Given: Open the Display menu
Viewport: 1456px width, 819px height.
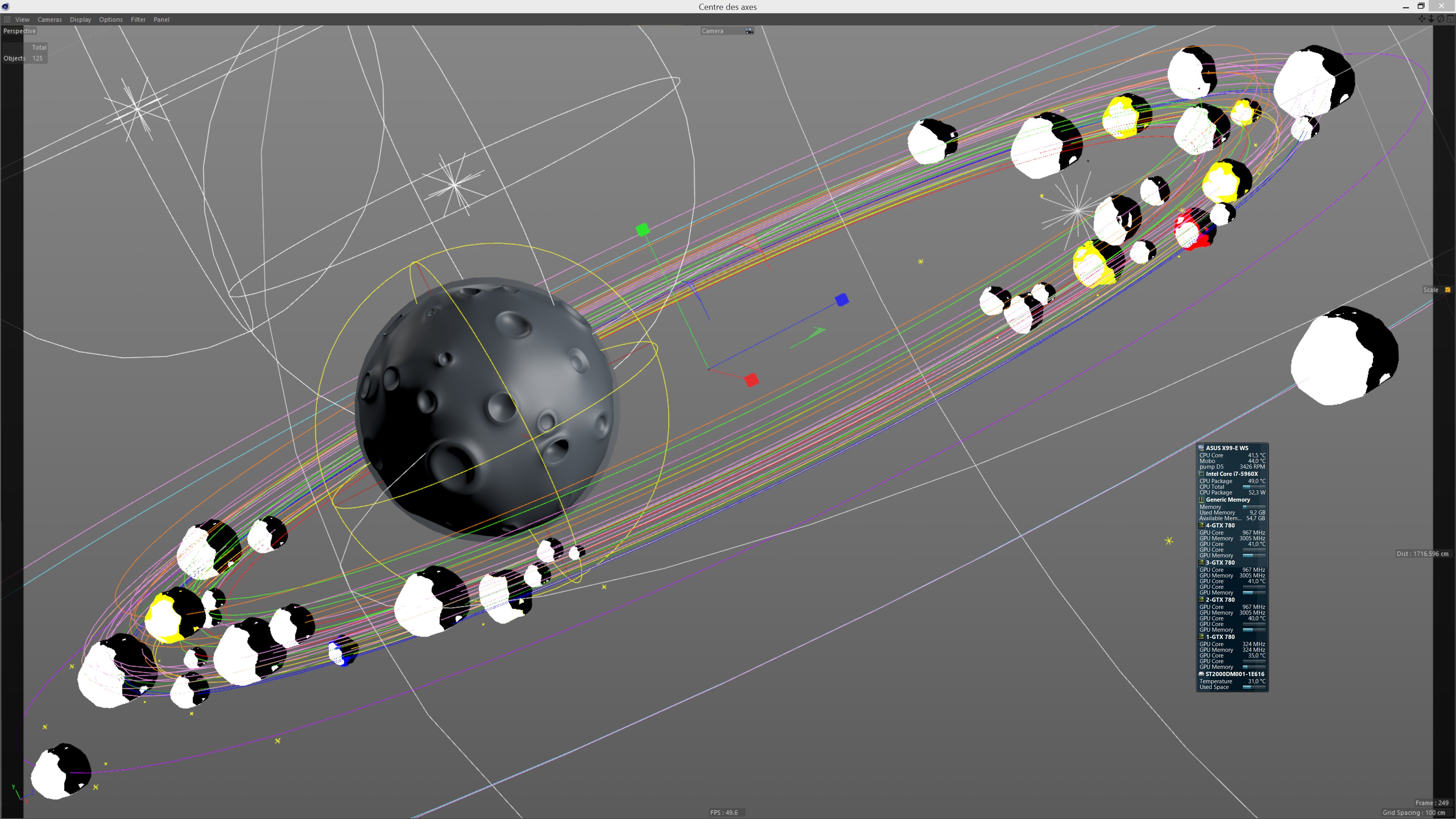Looking at the screenshot, I should point(80,19).
